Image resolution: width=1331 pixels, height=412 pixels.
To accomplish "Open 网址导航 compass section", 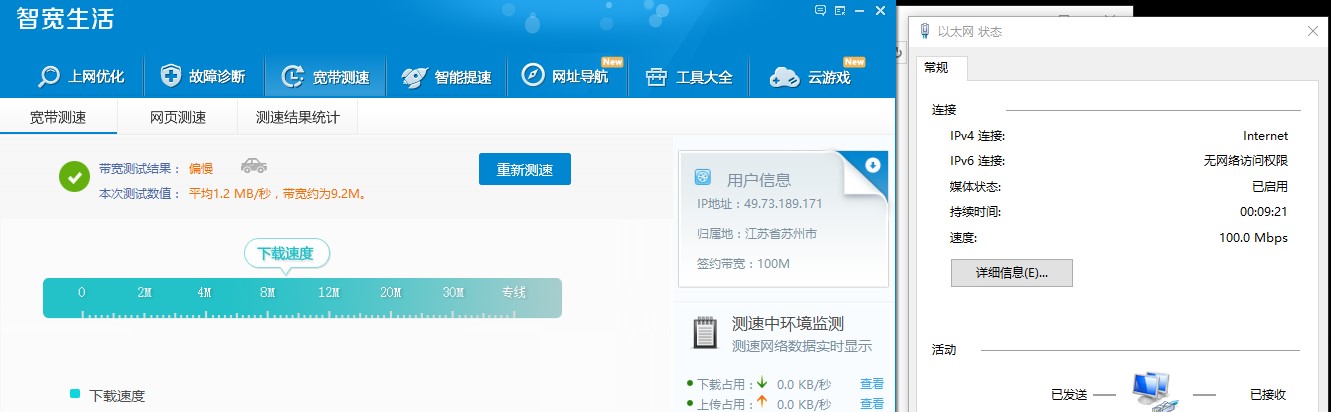I will (565, 77).
